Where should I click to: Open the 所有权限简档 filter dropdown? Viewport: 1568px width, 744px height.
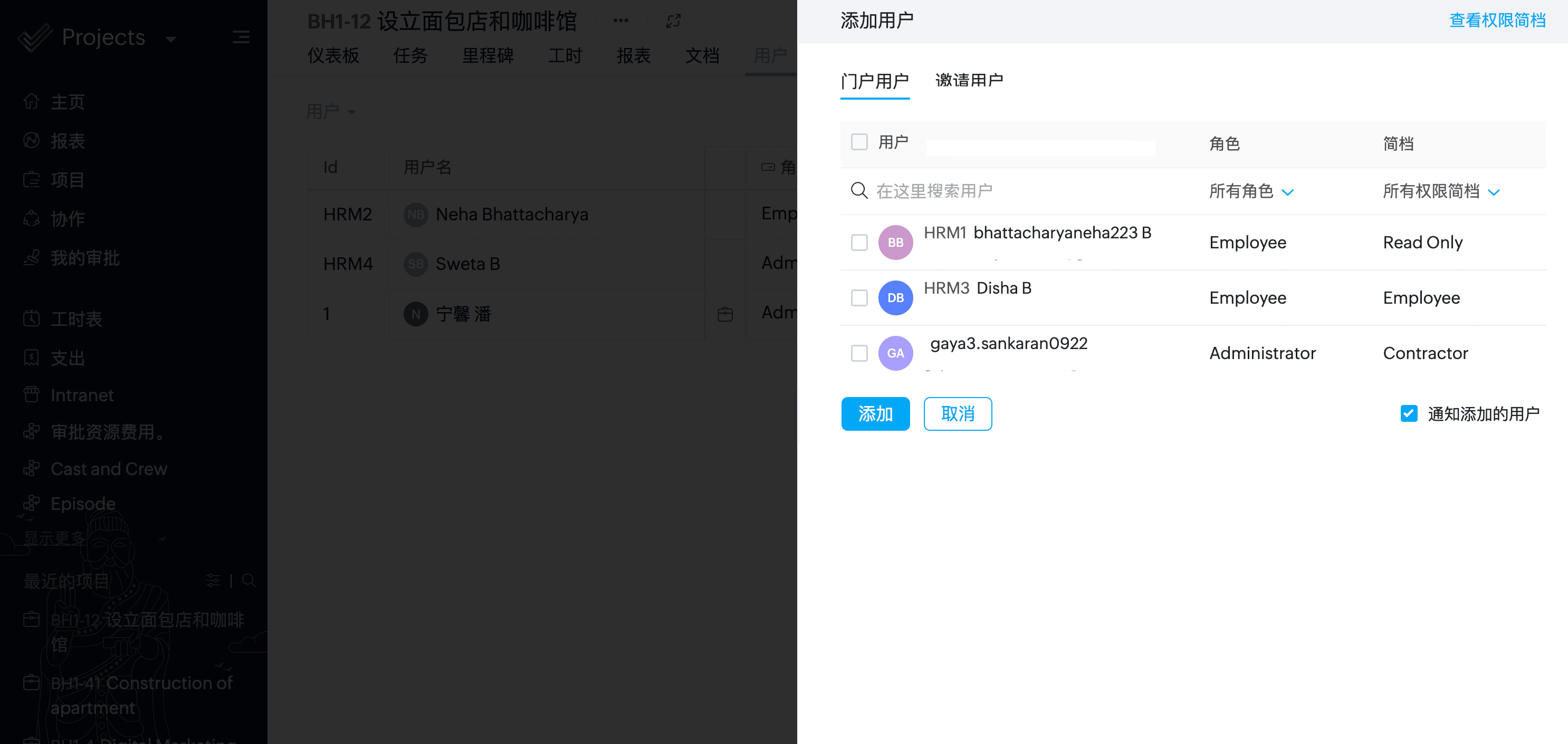pyautogui.click(x=1440, y=191)
